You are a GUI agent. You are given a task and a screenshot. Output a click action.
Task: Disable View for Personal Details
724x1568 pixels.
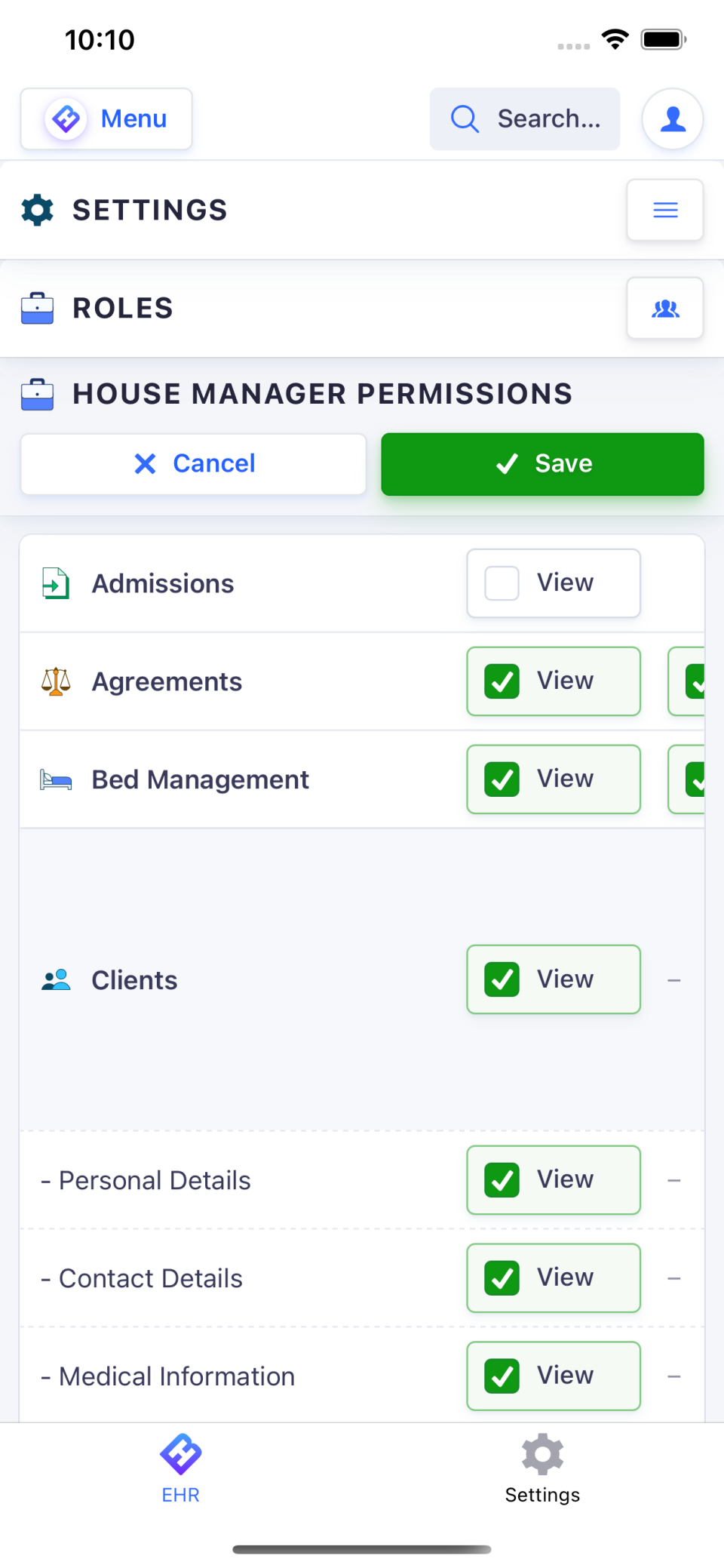(502, 1180)
